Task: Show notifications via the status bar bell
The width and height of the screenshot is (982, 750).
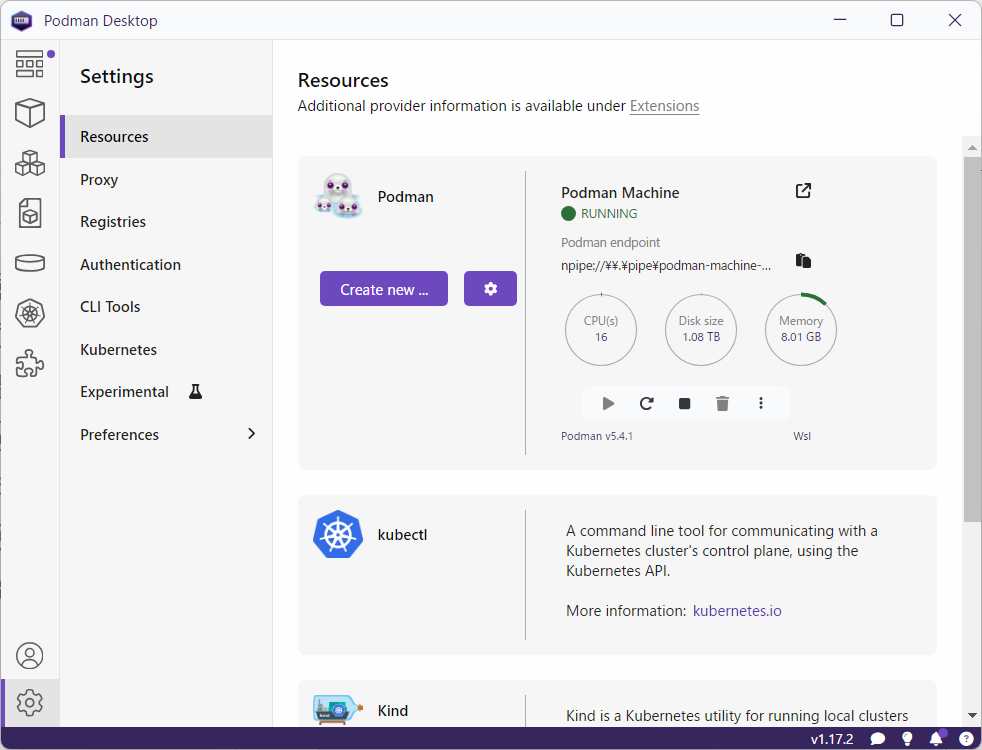Action: 937,739
